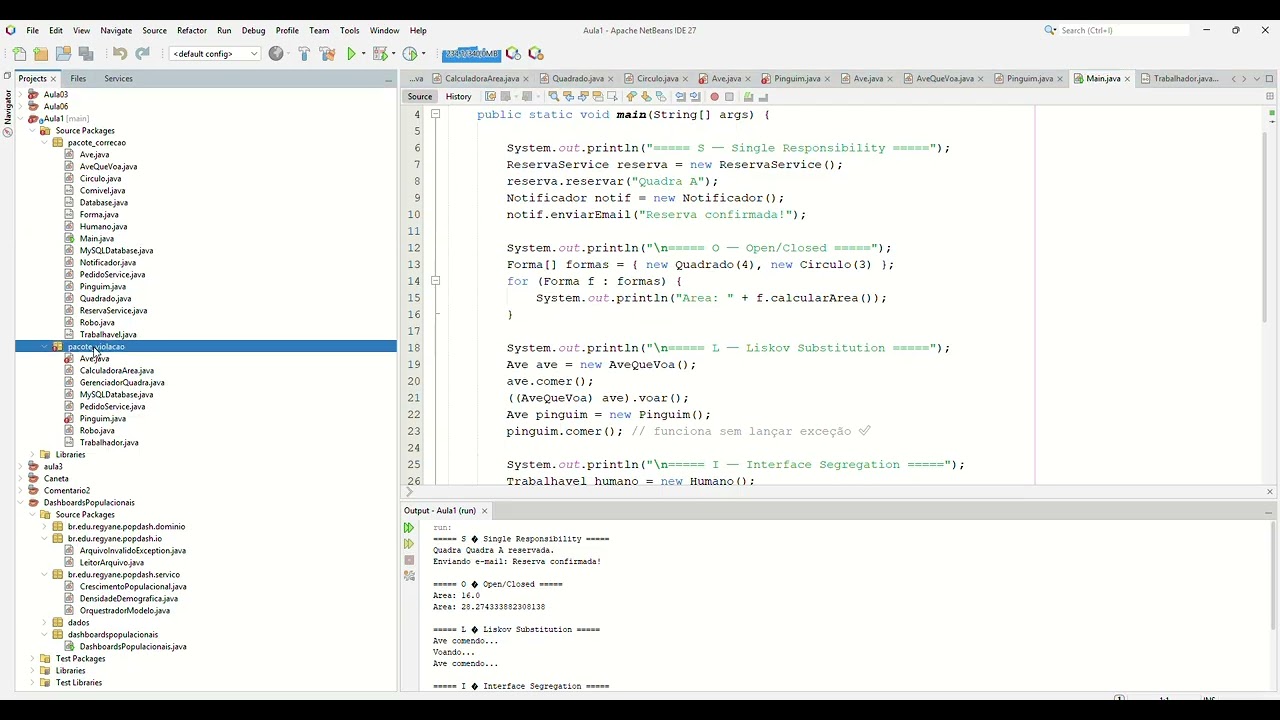Image resolution: width=1280 pixels, height=720 pixels.
Task: Switch editor to Source view
Action: (x=420, y=97)
